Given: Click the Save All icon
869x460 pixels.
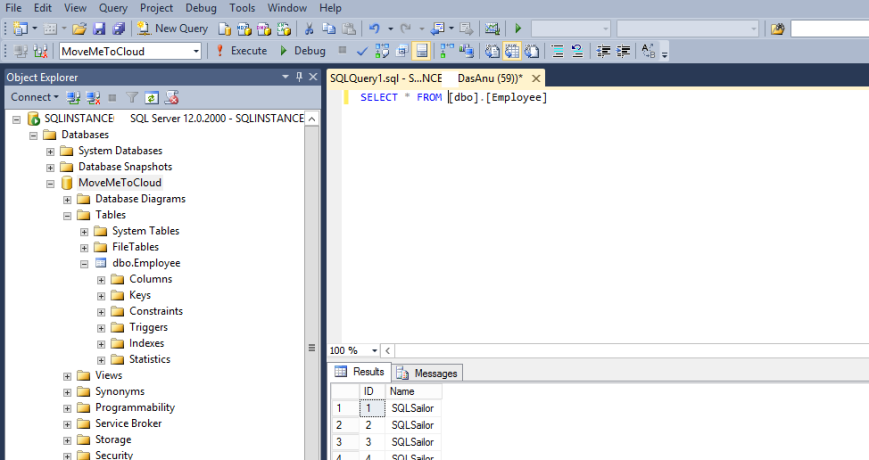Looking at the screenshot, I should (x=120, y=29).
